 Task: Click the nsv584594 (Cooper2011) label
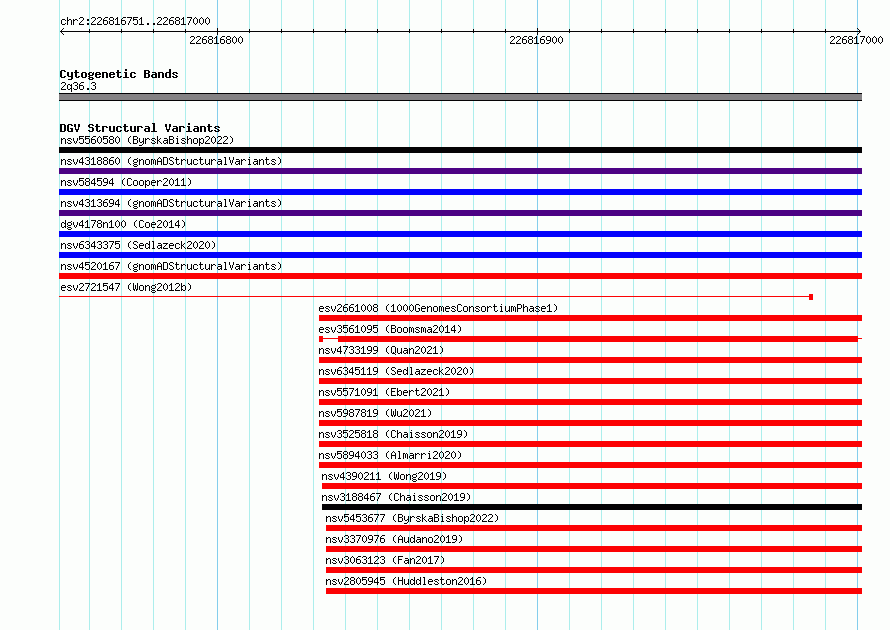coord(126,182)
